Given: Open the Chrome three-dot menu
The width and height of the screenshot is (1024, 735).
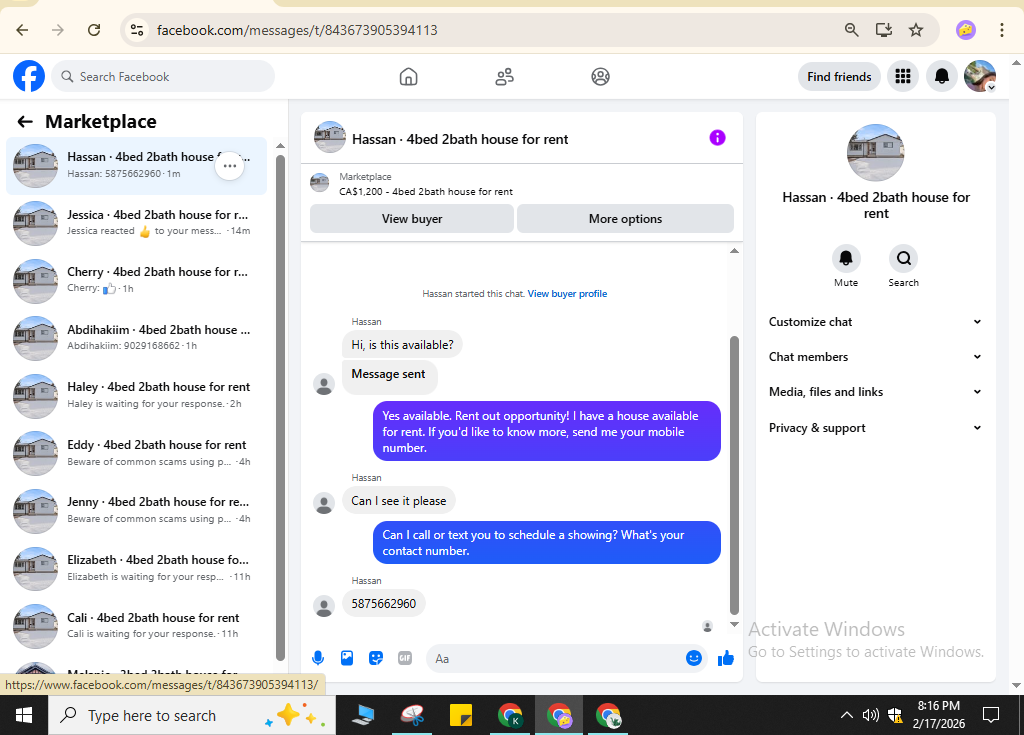Looking at the screenshot, I should pyautogui.click(x=1001, y=30).
